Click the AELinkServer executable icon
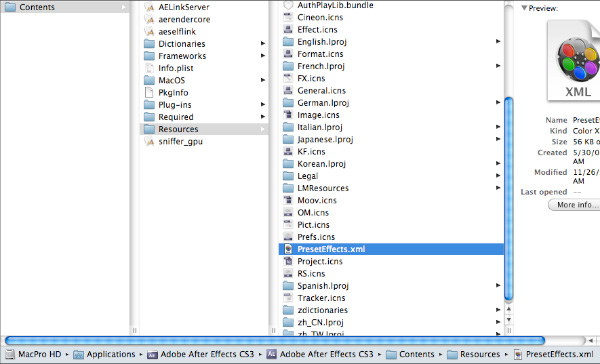Image resolution: width=600 pixels, height=364 pixels. [149, 7]
